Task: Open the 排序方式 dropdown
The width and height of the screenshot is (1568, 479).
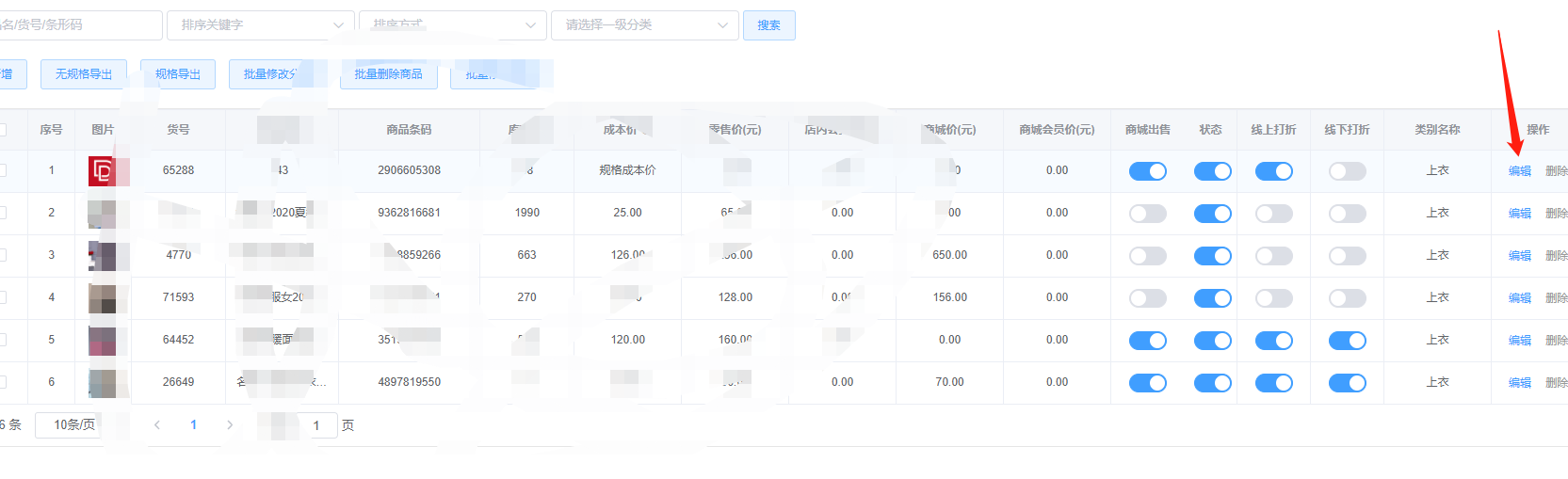Action: click(x=453, y=25)
